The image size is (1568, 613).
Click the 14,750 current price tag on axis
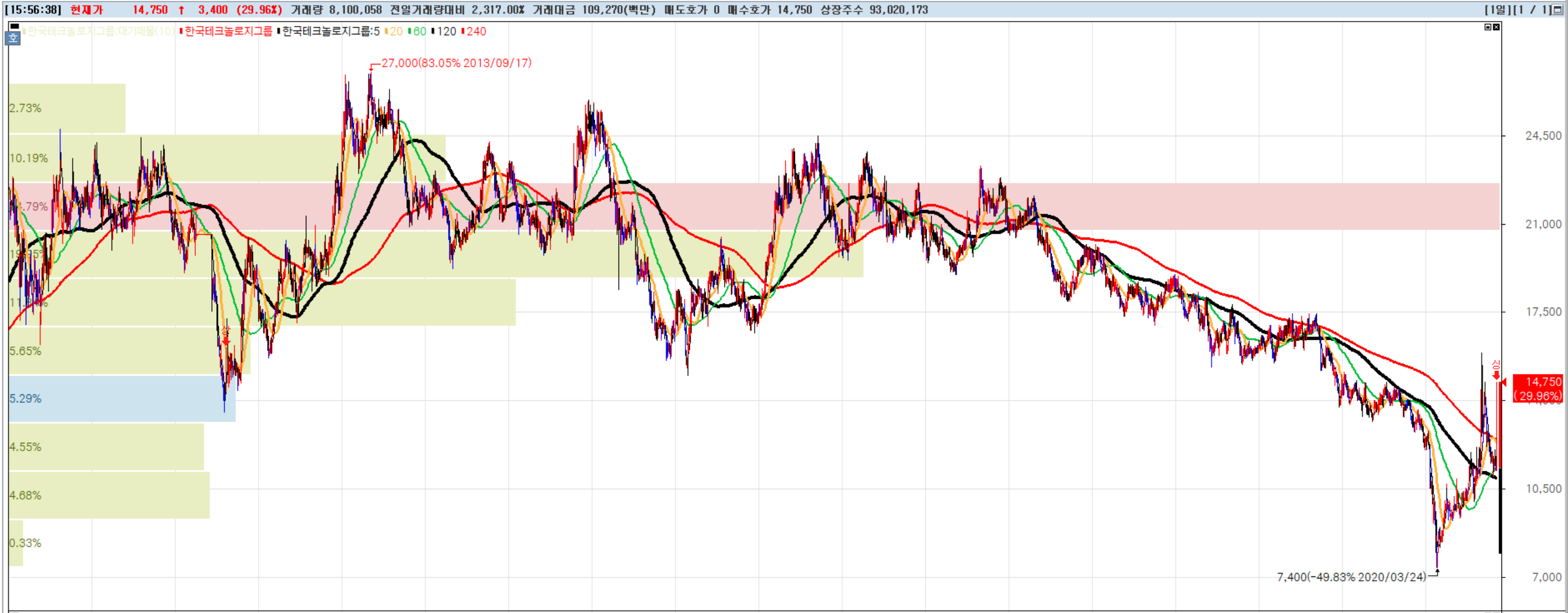tap(1539, 388)
